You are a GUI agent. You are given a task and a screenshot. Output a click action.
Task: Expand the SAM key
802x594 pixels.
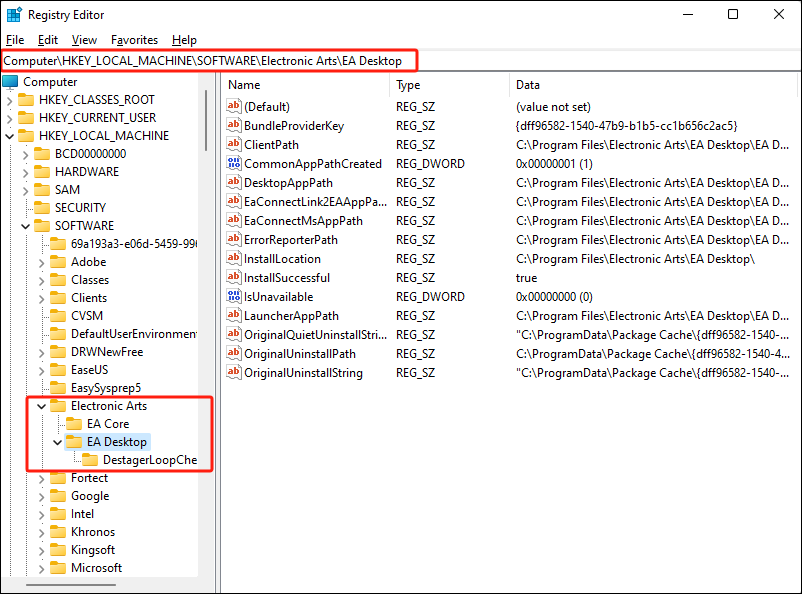(26, 191)
